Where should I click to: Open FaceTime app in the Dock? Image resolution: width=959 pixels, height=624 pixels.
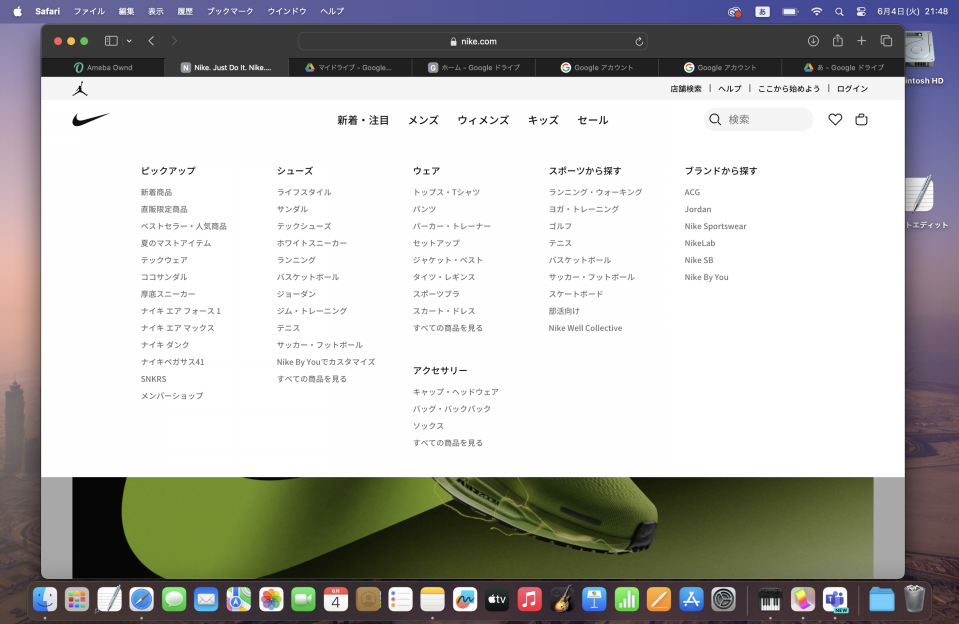[303, 600]
